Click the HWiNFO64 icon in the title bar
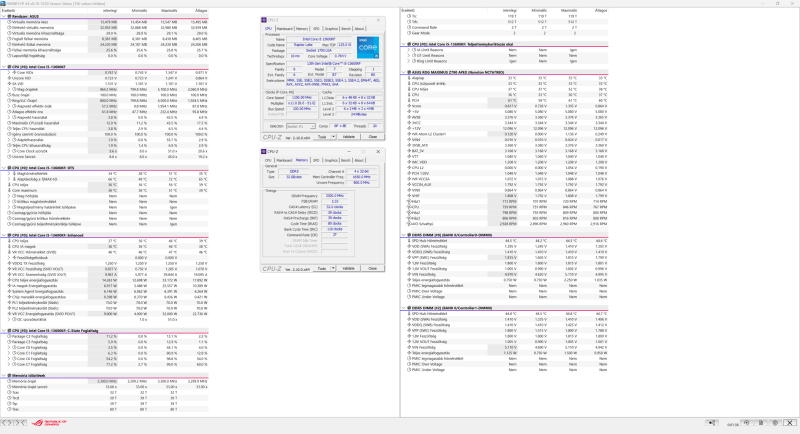 click(x=3, y=3)
